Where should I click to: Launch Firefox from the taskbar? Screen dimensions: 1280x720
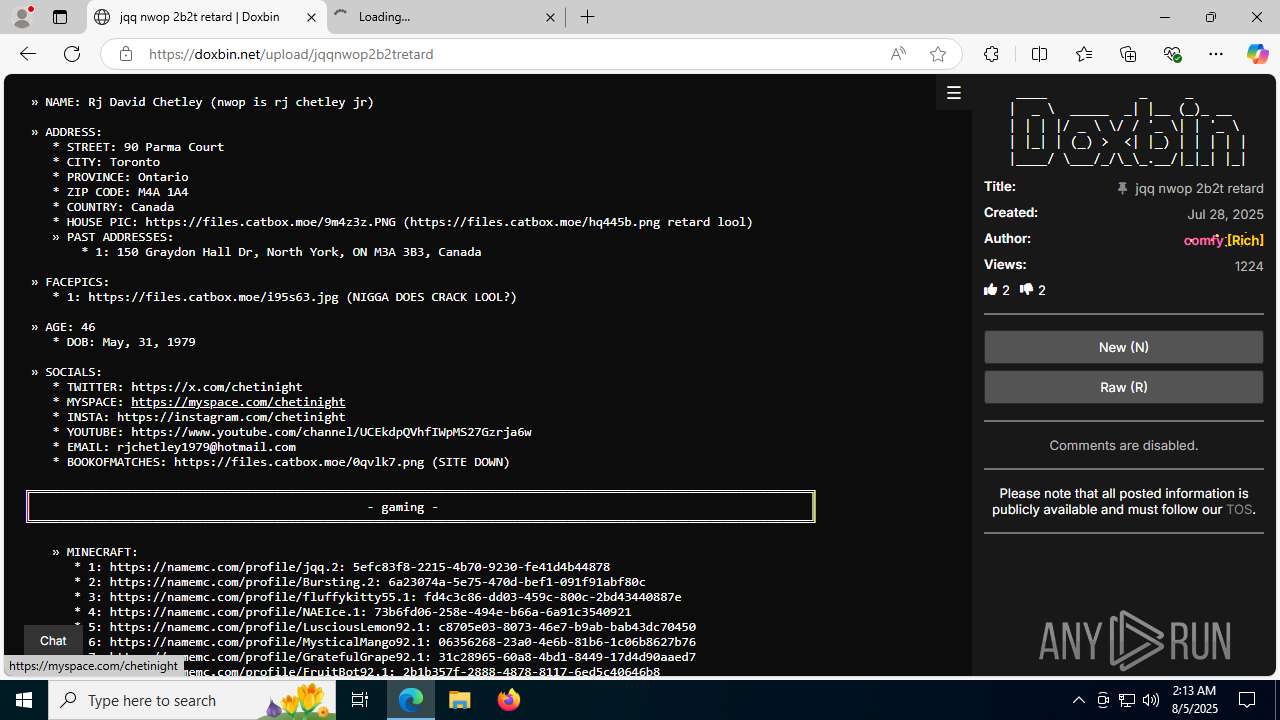point(508,700)
